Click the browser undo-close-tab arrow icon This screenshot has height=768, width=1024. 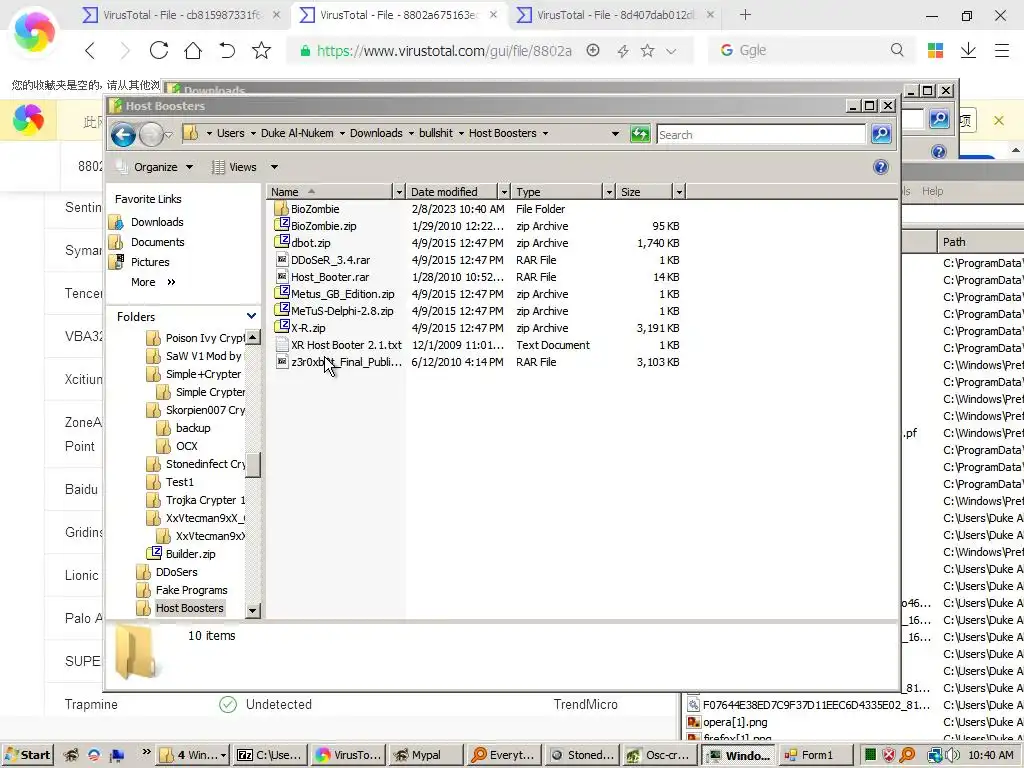(227, 50)
